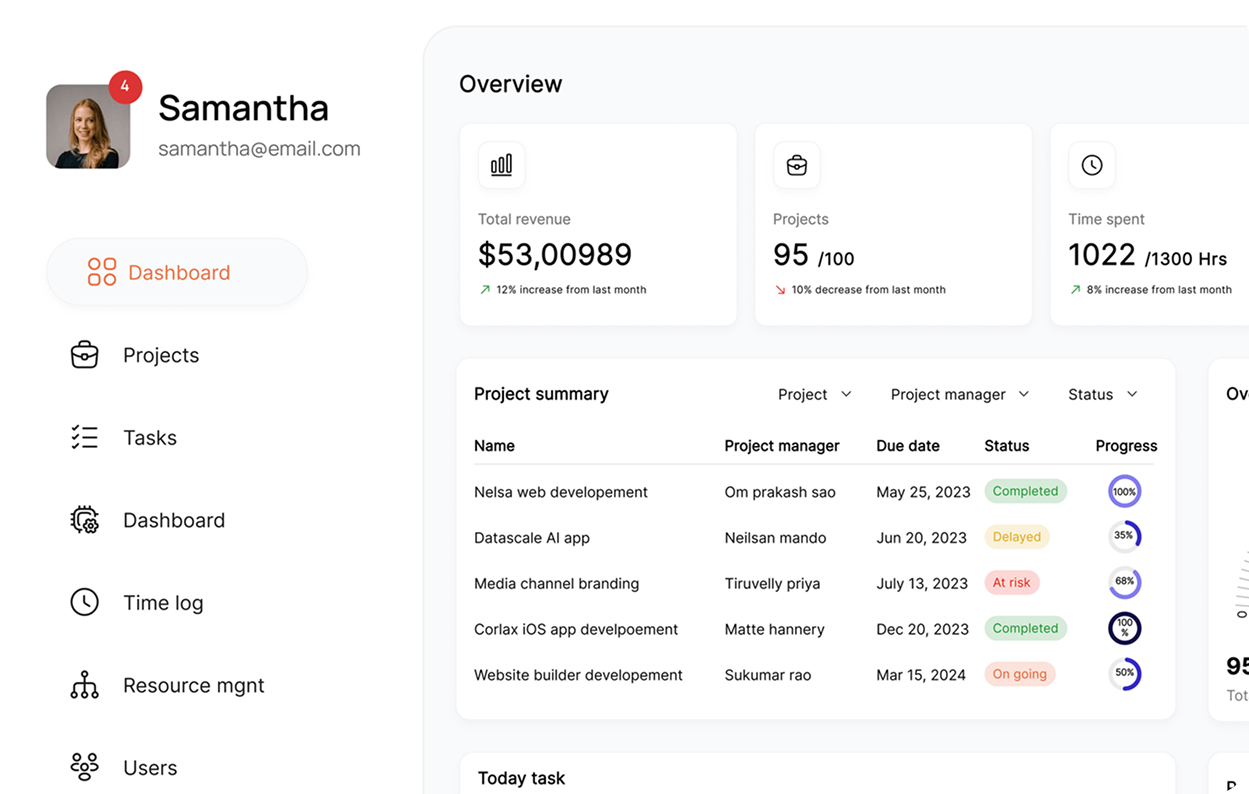The width and height of the screenshot is (1249, 794).
Task: Open the Project manager filter dropdown
Action: click(x=960, y=394)
